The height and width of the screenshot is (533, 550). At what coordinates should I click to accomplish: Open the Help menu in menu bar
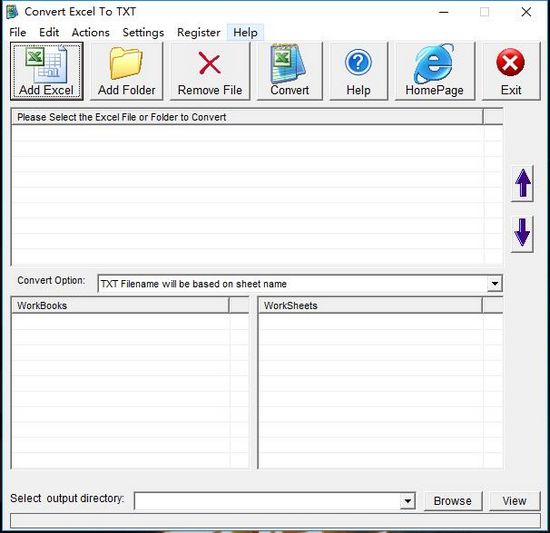245,33
